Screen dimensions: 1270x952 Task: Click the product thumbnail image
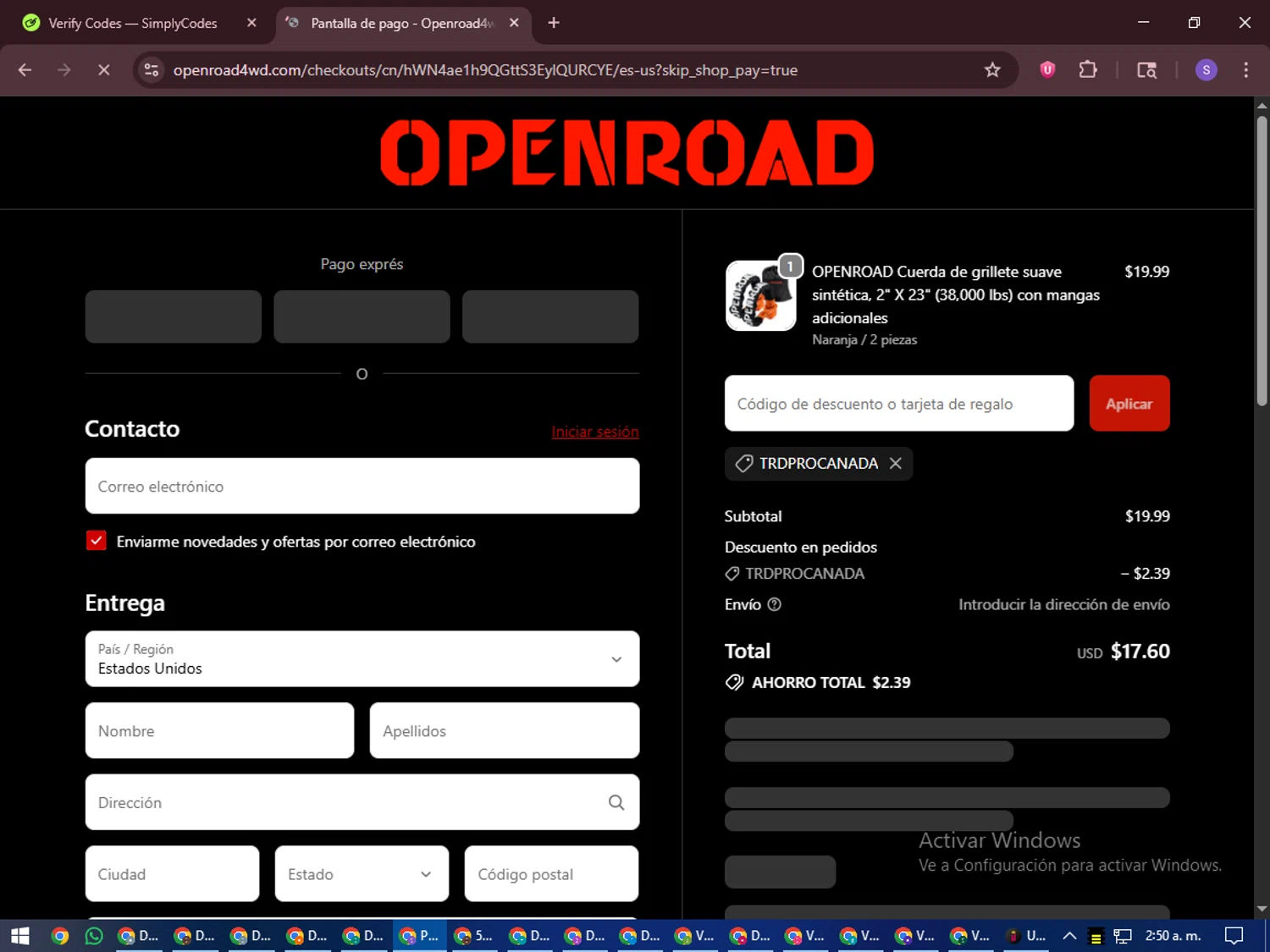point(760,295)
